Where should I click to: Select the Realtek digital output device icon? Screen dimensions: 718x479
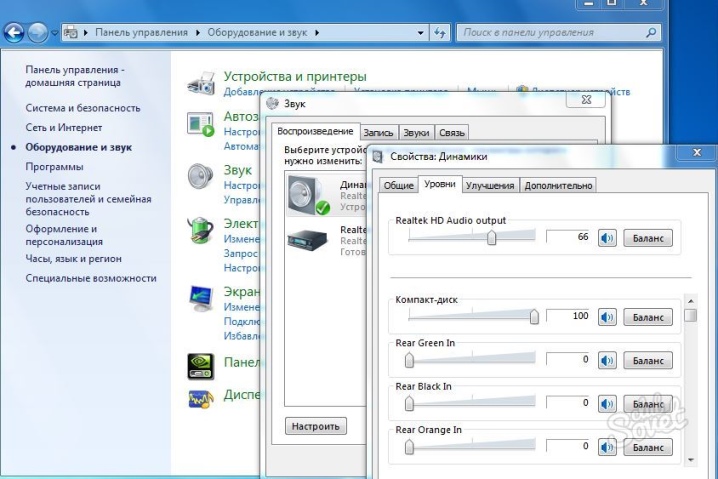coord(307,240)
